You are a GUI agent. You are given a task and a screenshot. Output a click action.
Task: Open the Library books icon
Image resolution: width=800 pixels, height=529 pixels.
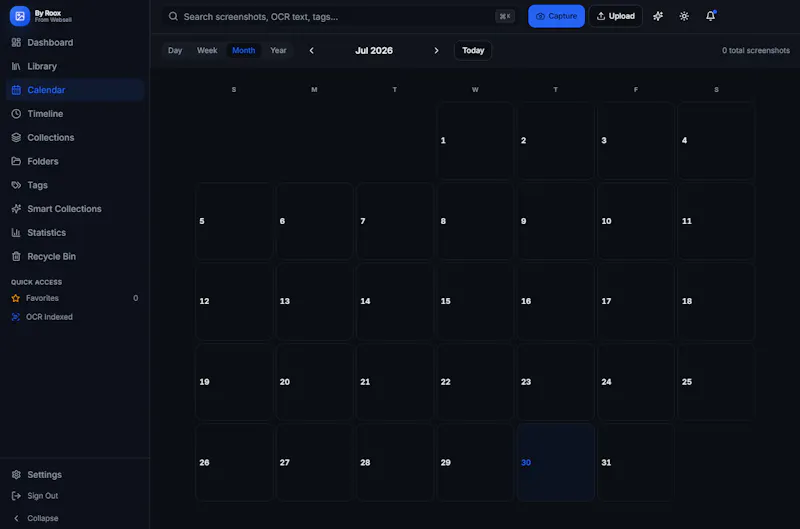click(x=16, y=66)
